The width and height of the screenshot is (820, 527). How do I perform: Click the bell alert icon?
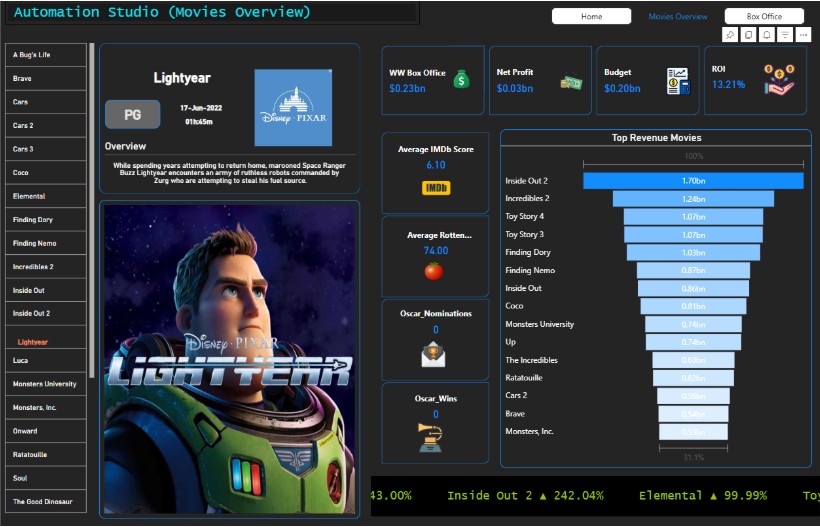tap(767, 35)
